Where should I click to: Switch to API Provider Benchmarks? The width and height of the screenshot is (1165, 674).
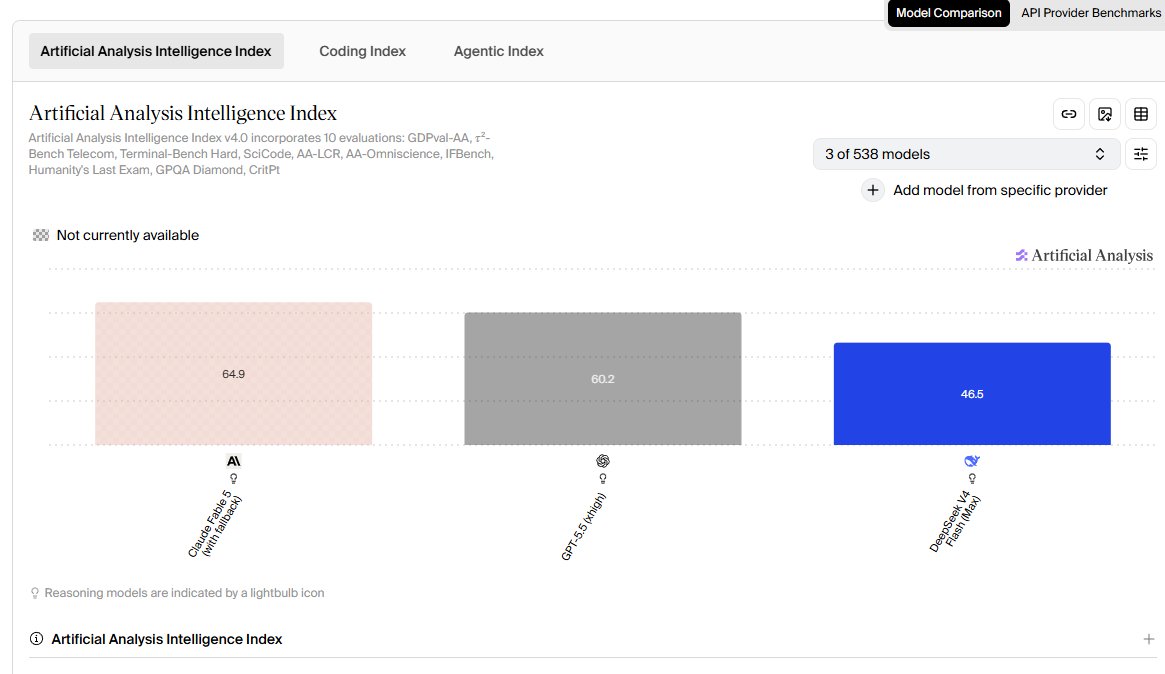tap(1091, 13)
